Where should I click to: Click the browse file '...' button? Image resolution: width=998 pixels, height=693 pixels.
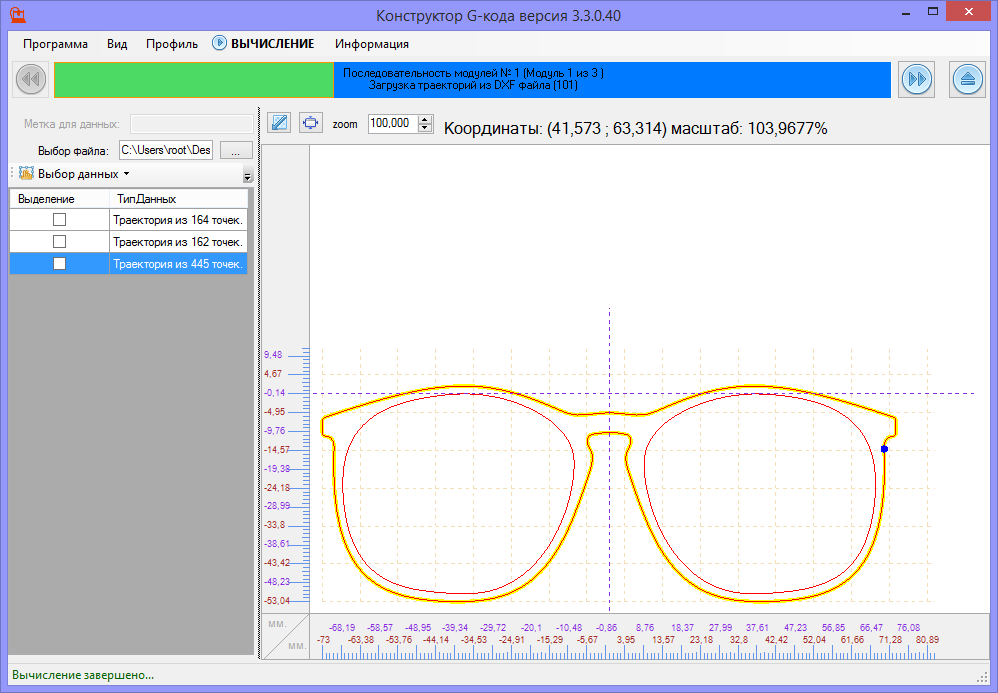click(236, 150)
